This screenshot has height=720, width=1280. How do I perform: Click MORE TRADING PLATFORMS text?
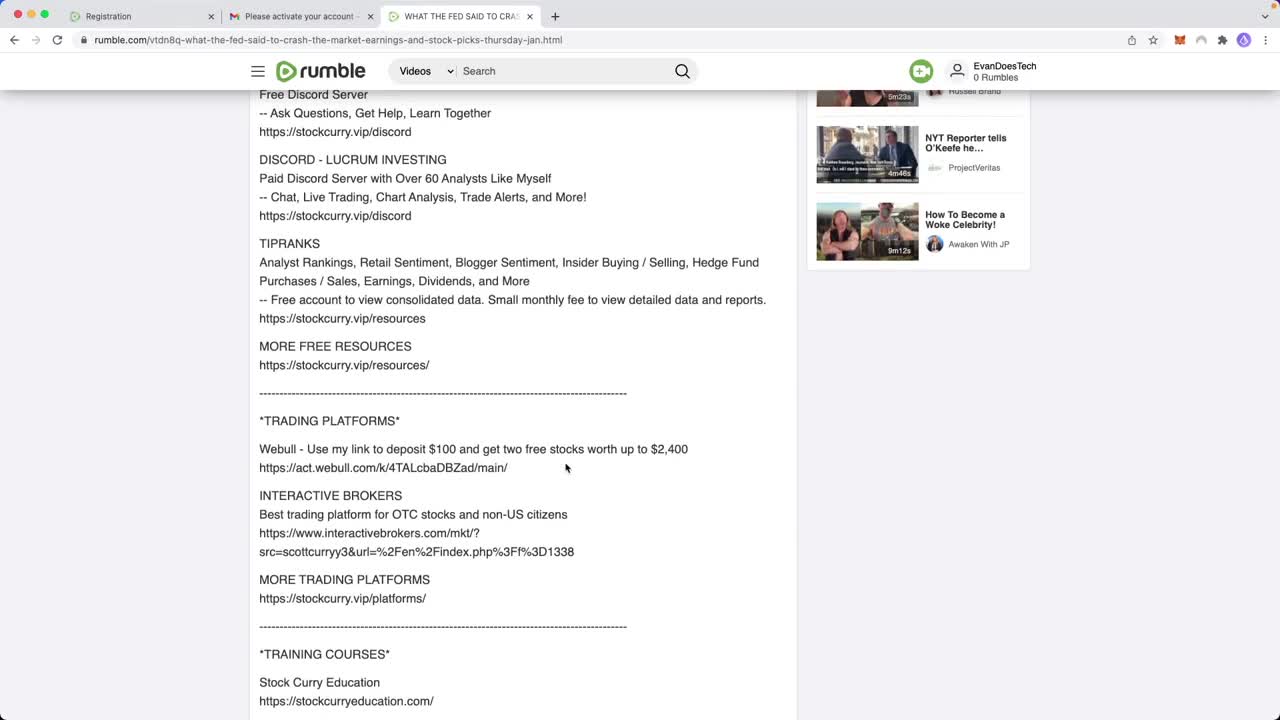(344, 580)
